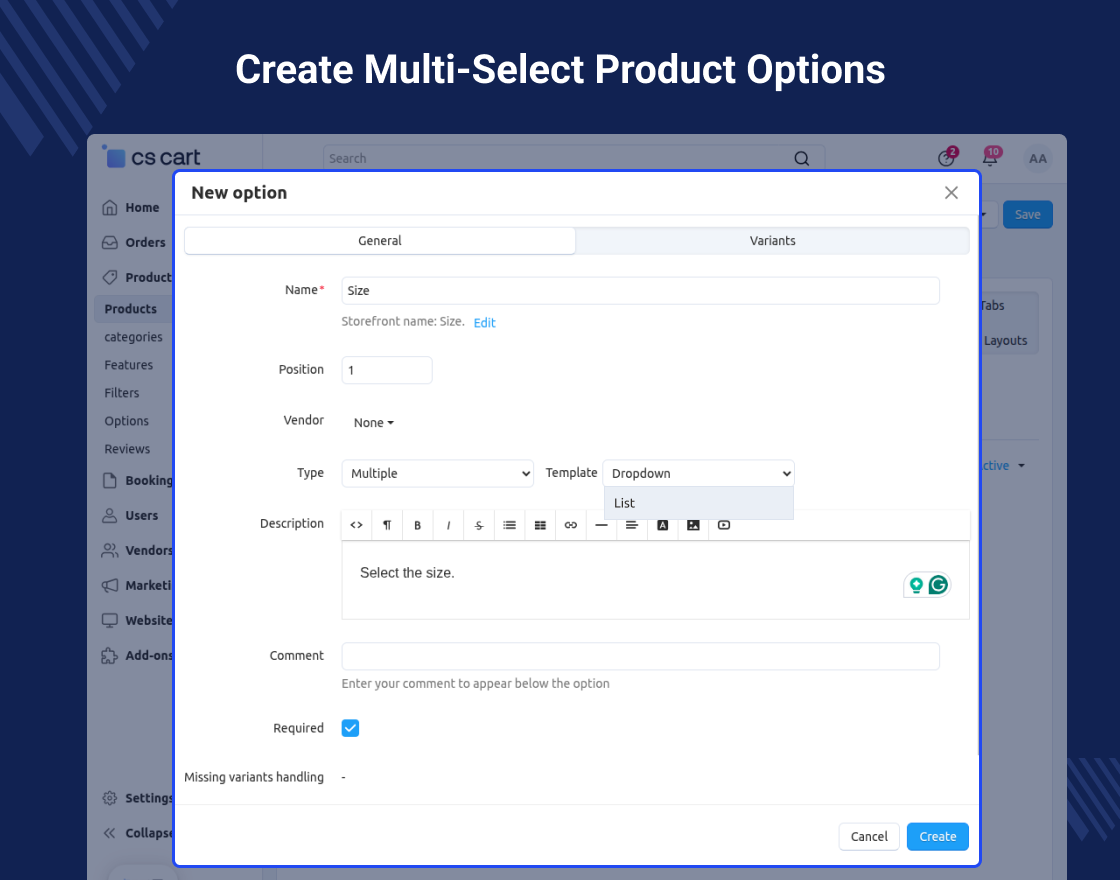This screenshot has height=880, width=1120.
Task: Apply bold formatting in description editor
Action: point(417,525)
